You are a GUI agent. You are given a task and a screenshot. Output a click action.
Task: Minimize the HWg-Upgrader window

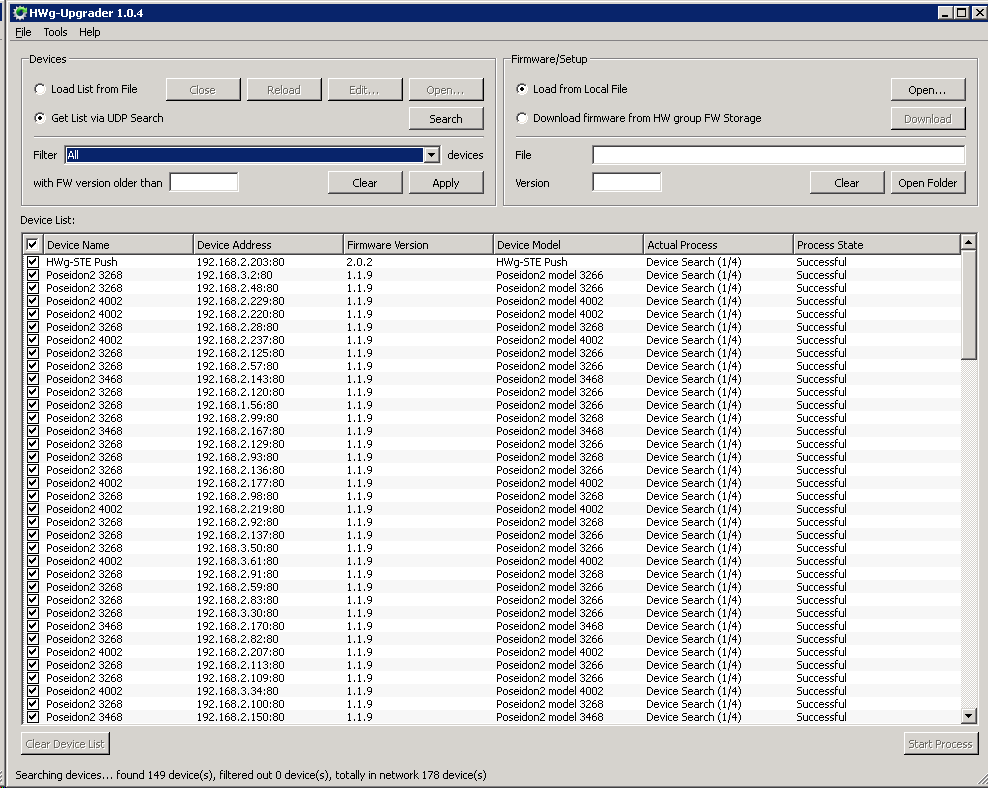(x=945, y=13)
